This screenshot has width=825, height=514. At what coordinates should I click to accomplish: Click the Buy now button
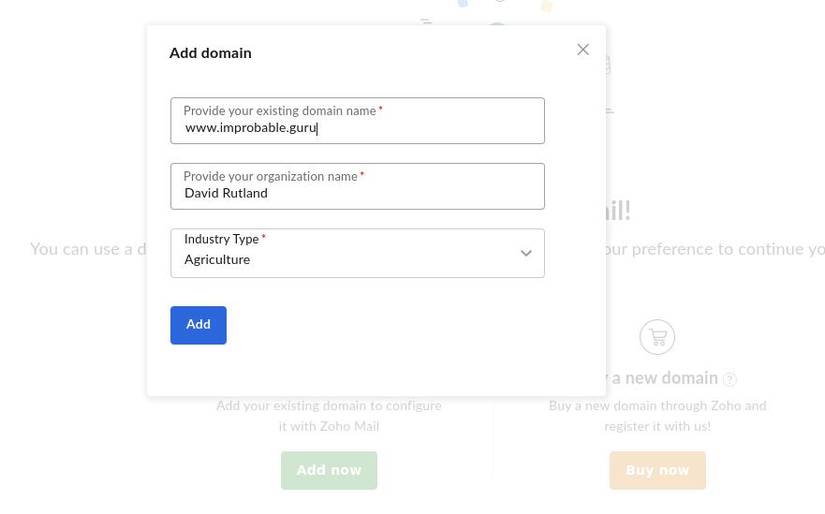[657, 470]
